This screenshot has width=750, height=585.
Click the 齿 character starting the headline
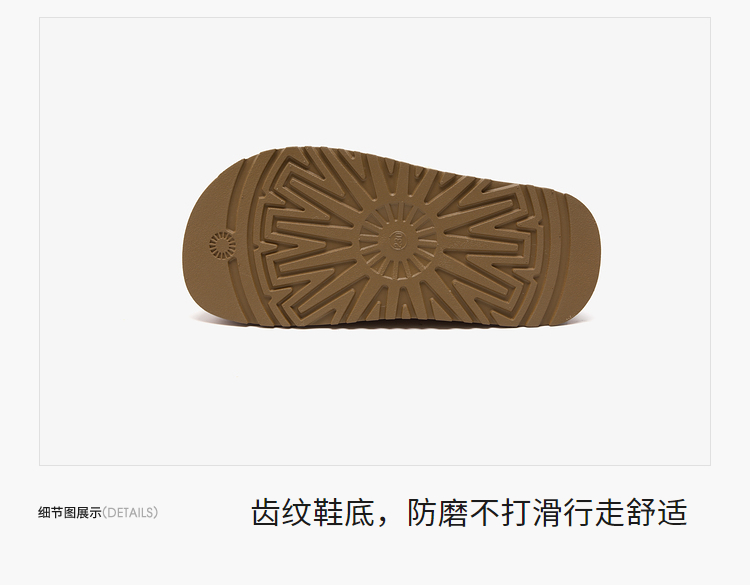point(266,513)
